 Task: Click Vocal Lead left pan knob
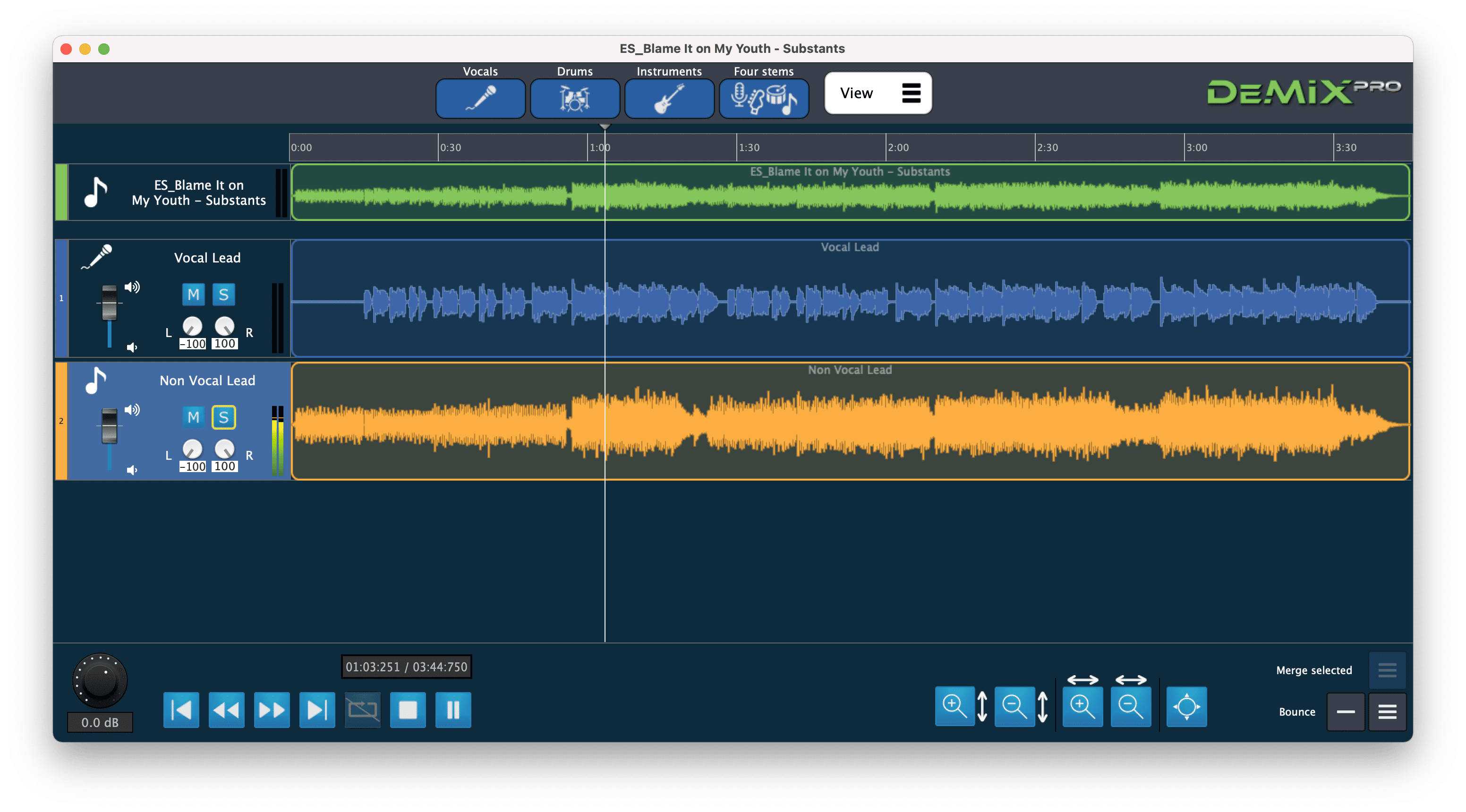click(x=192, y=326)
